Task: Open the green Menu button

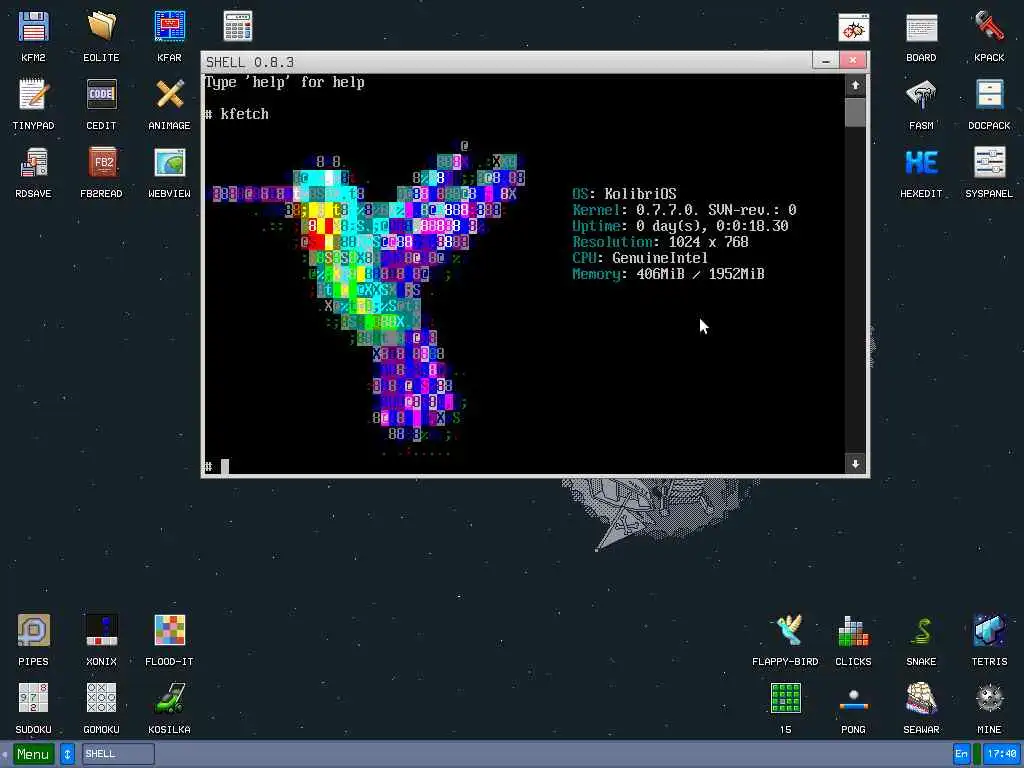Action: point(33,754)
